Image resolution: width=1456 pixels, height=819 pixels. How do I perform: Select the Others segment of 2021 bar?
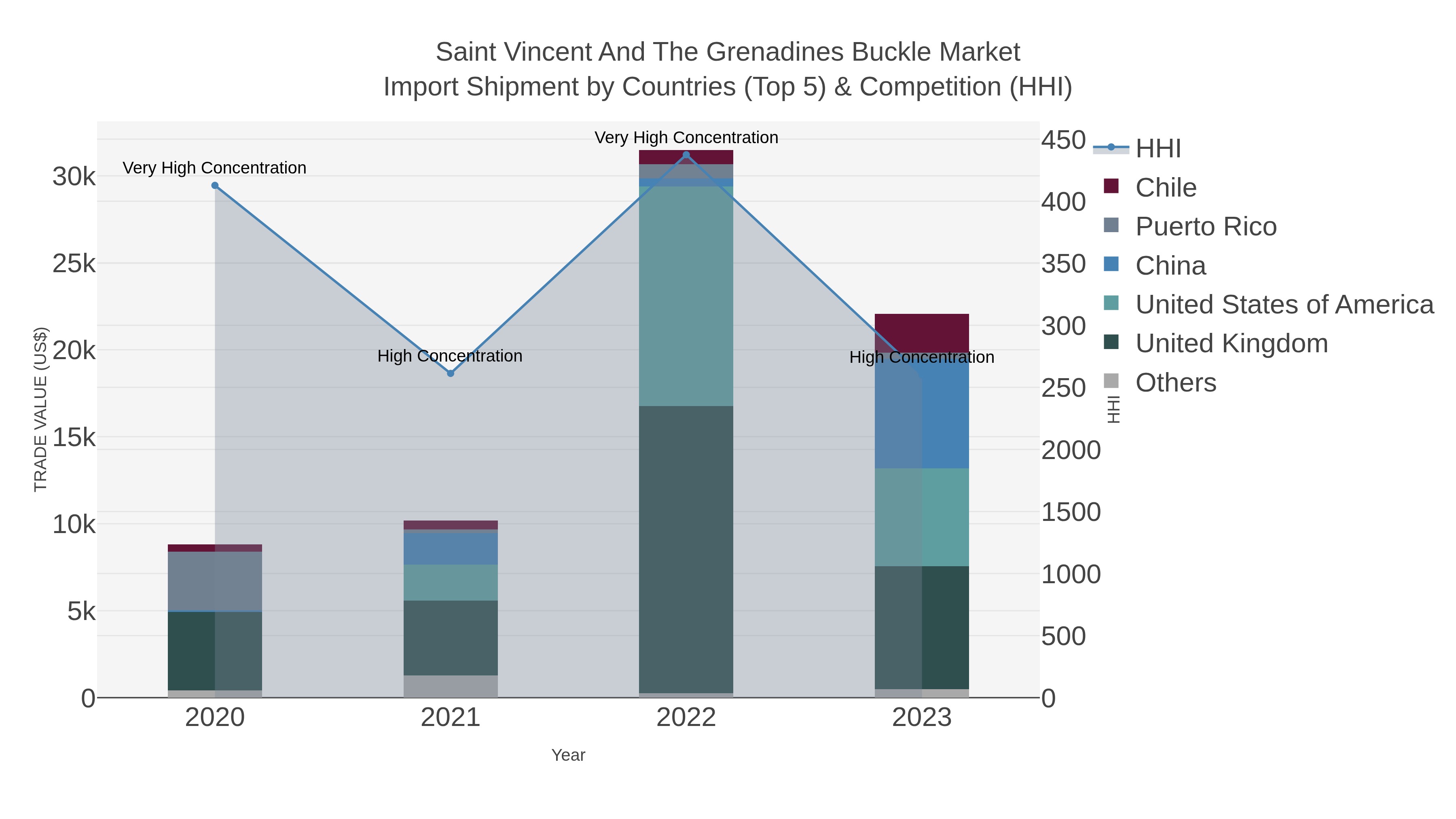click(x=451, y=687)
